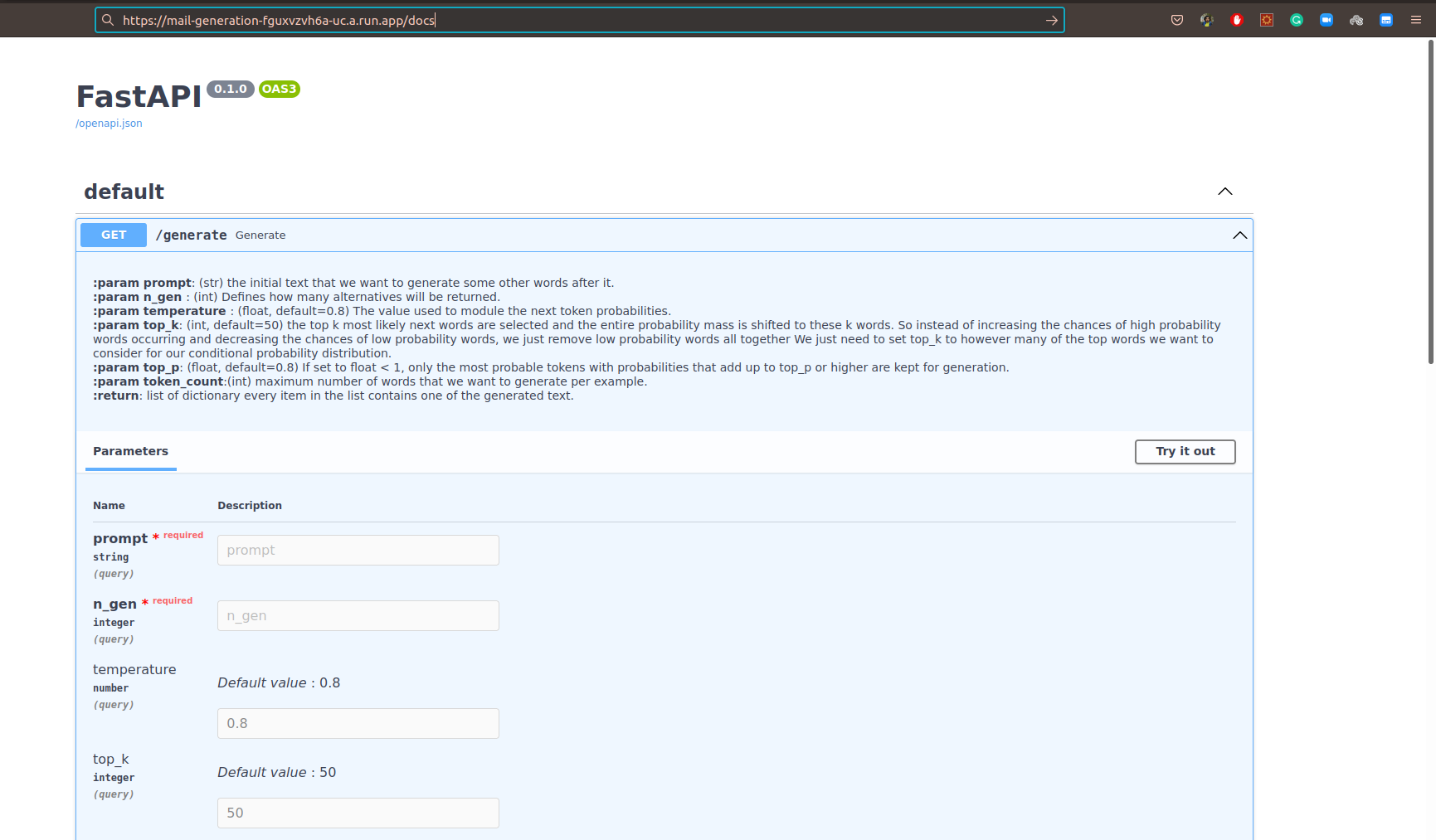Click the prompt input field

358,551
